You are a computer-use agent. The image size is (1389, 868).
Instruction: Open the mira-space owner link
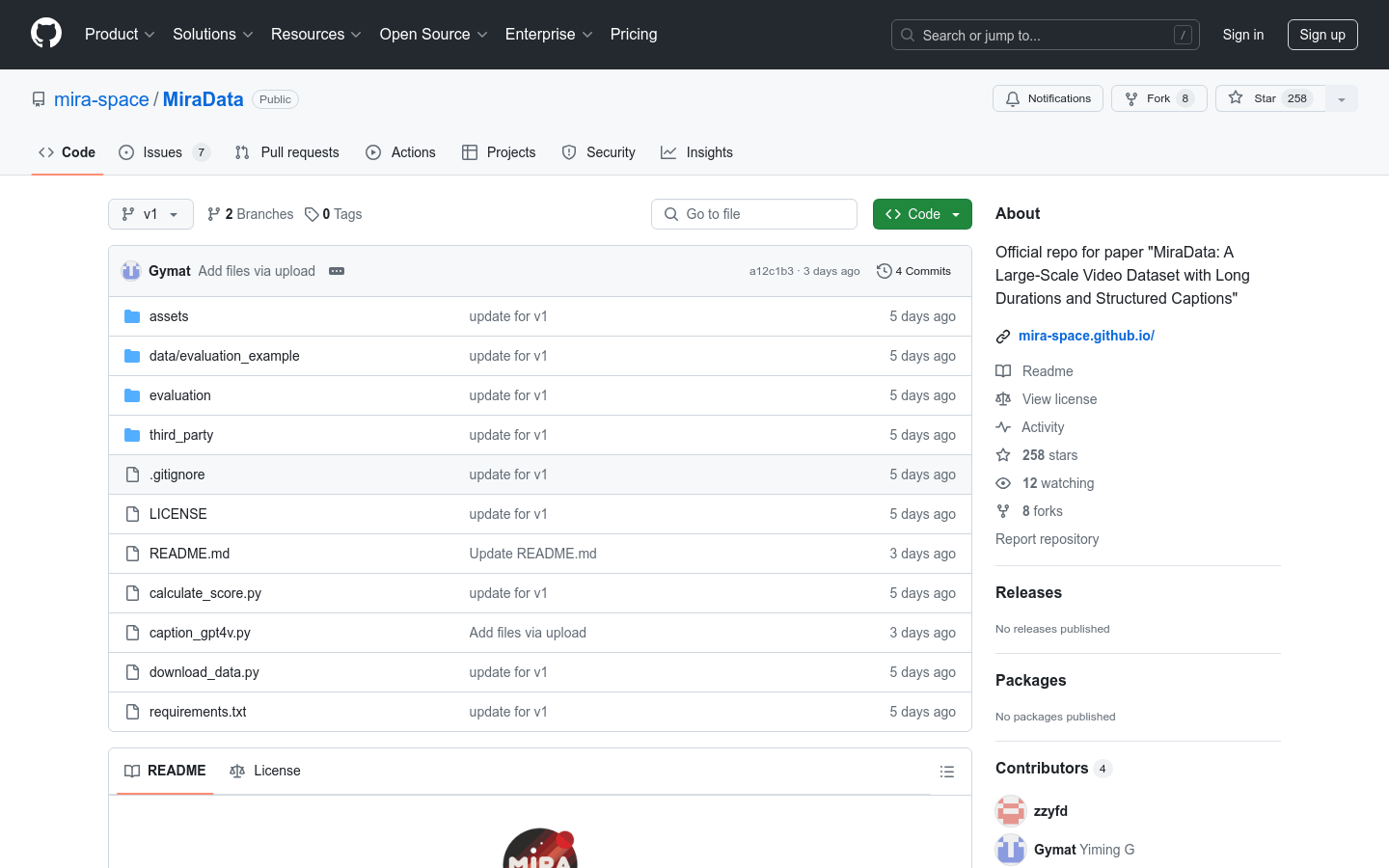(101, 99)
